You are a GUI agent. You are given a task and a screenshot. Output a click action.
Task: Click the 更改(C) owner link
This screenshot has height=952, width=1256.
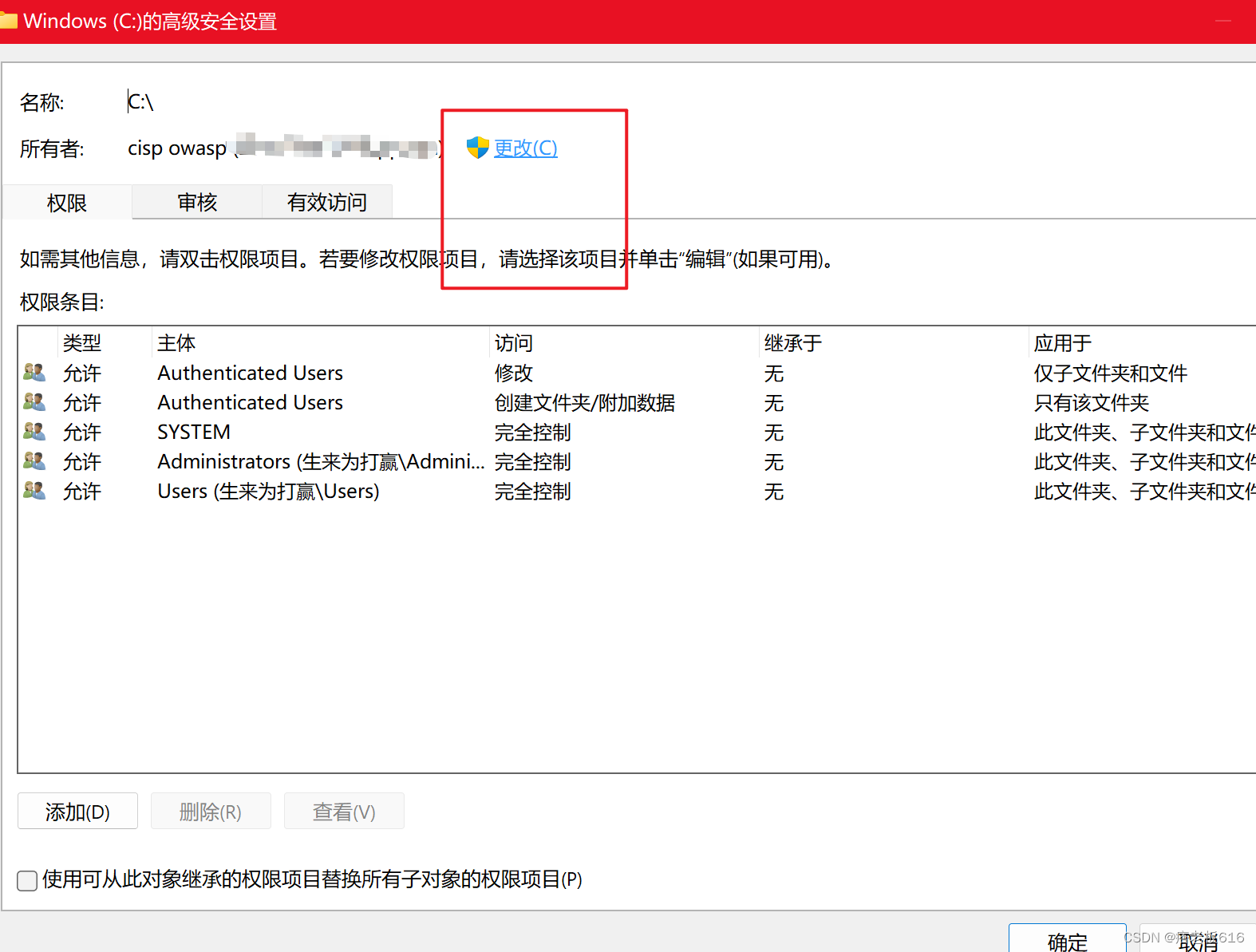click(x=525, y=148)
